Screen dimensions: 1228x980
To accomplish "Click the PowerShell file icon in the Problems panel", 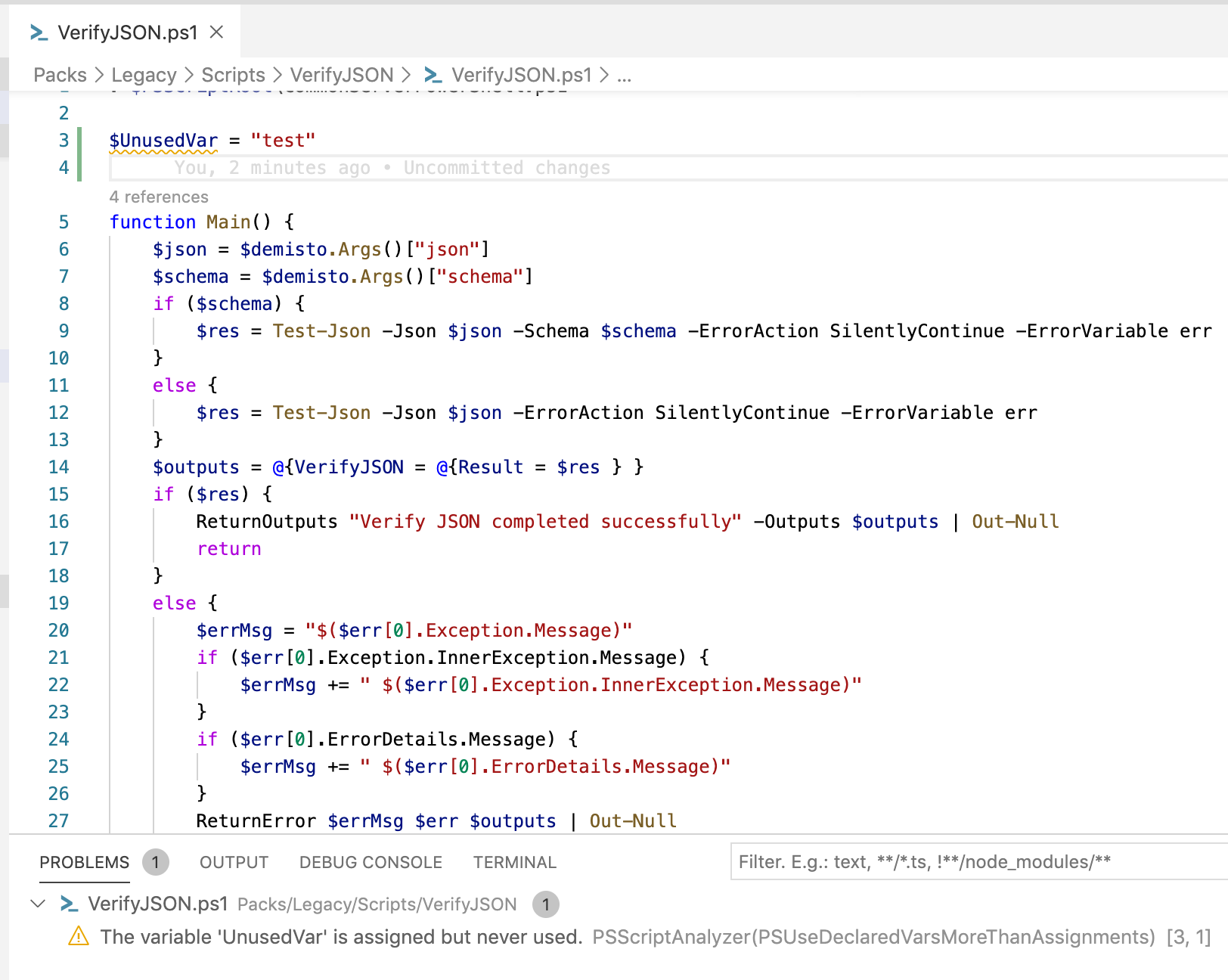I will click(68, 904).
